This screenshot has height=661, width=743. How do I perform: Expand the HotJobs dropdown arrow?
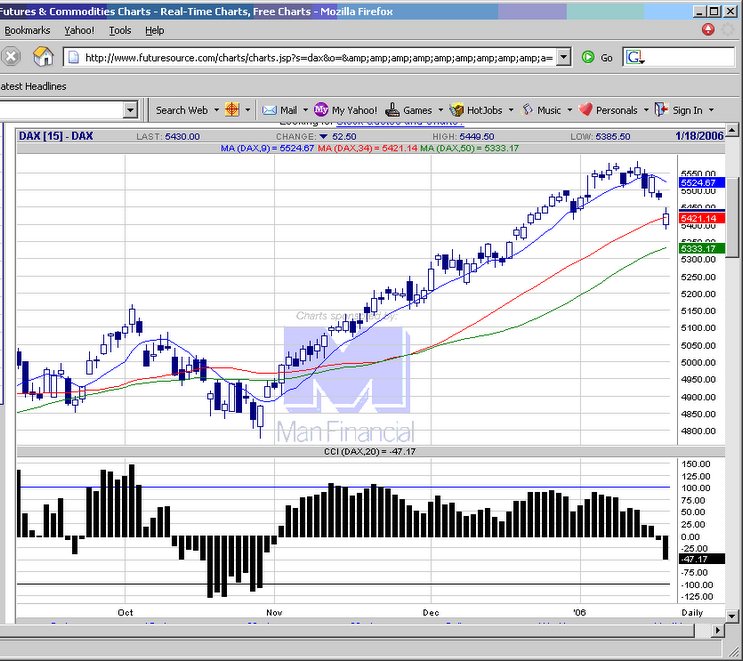511,110
